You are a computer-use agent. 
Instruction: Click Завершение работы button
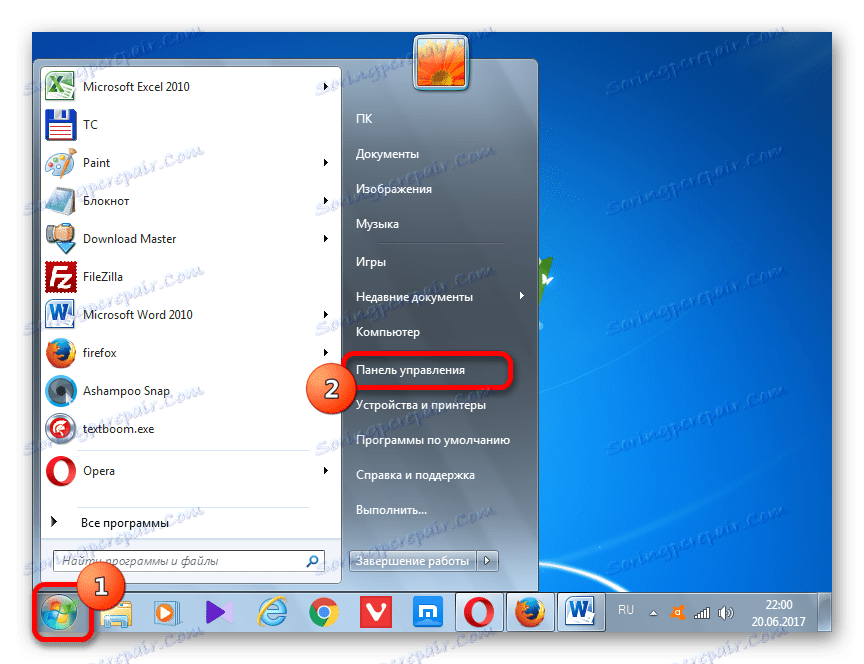coord(413,561)
